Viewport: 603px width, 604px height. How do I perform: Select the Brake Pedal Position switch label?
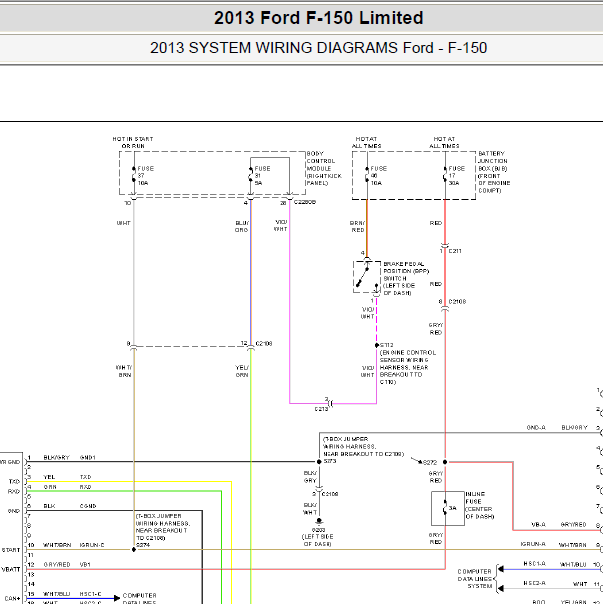click(x=406, y=279)
